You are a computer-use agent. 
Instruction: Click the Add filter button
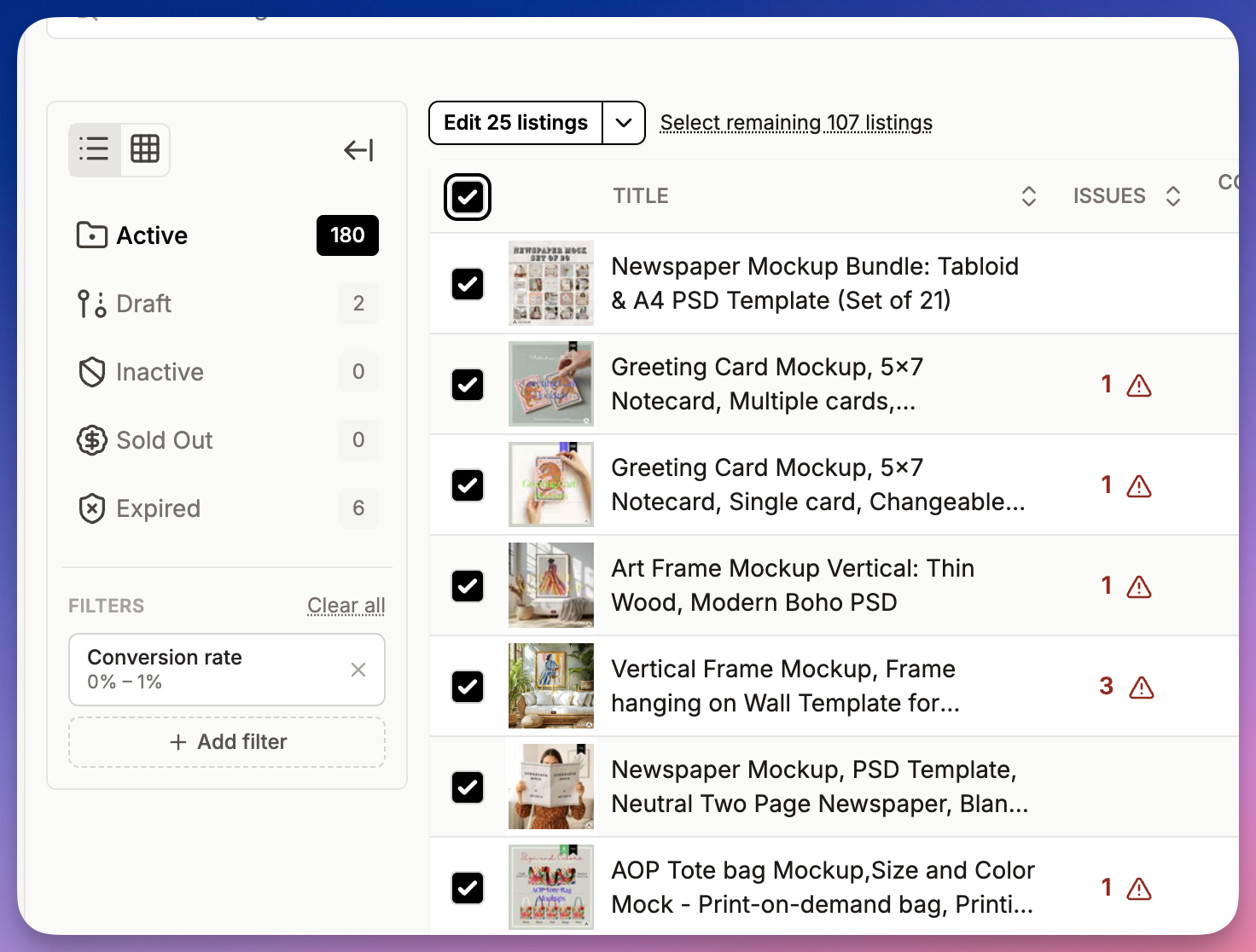click(227, 742)
